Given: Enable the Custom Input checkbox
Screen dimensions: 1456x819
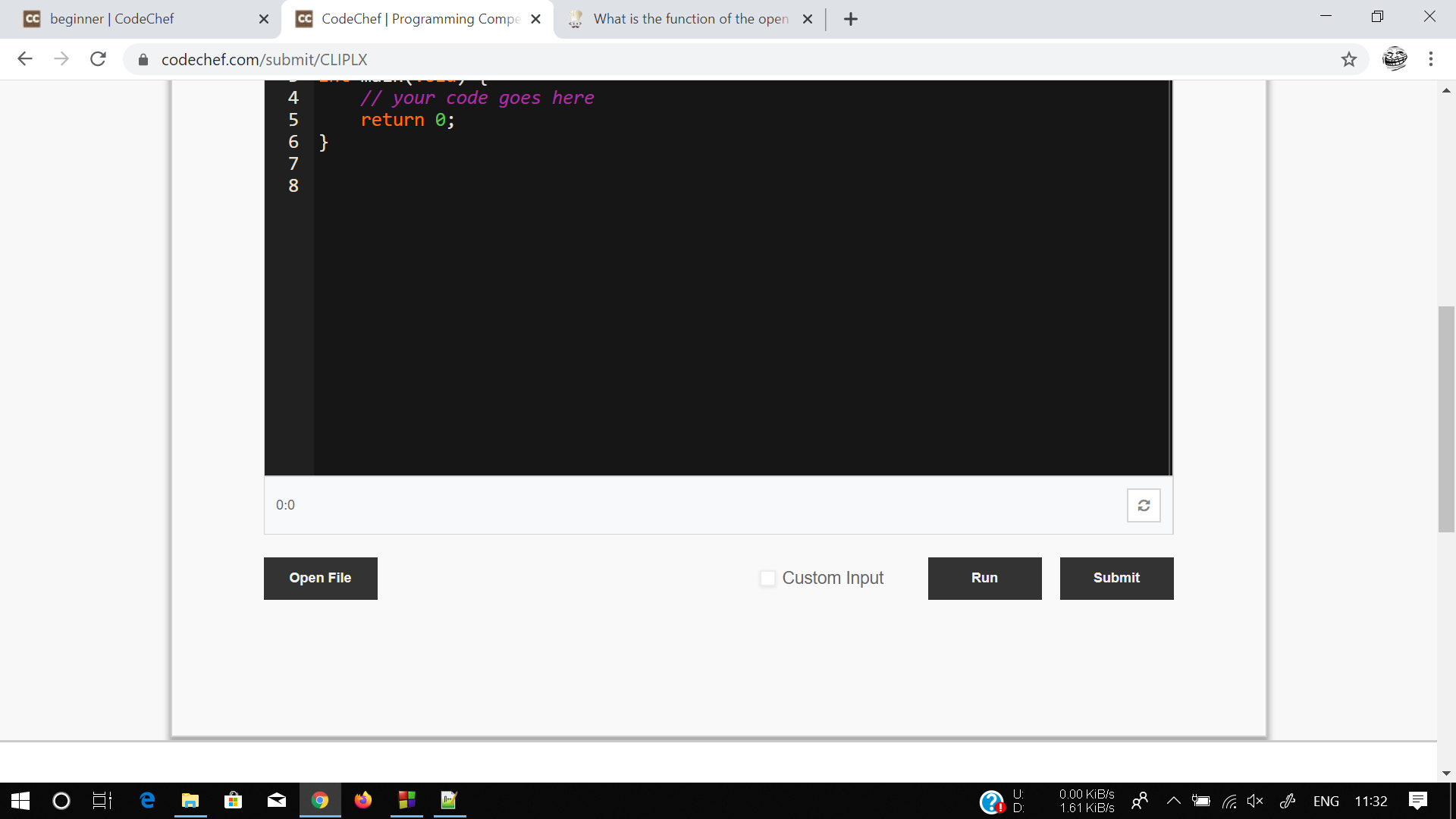Looking at the screenshot, I should [767, 579].
